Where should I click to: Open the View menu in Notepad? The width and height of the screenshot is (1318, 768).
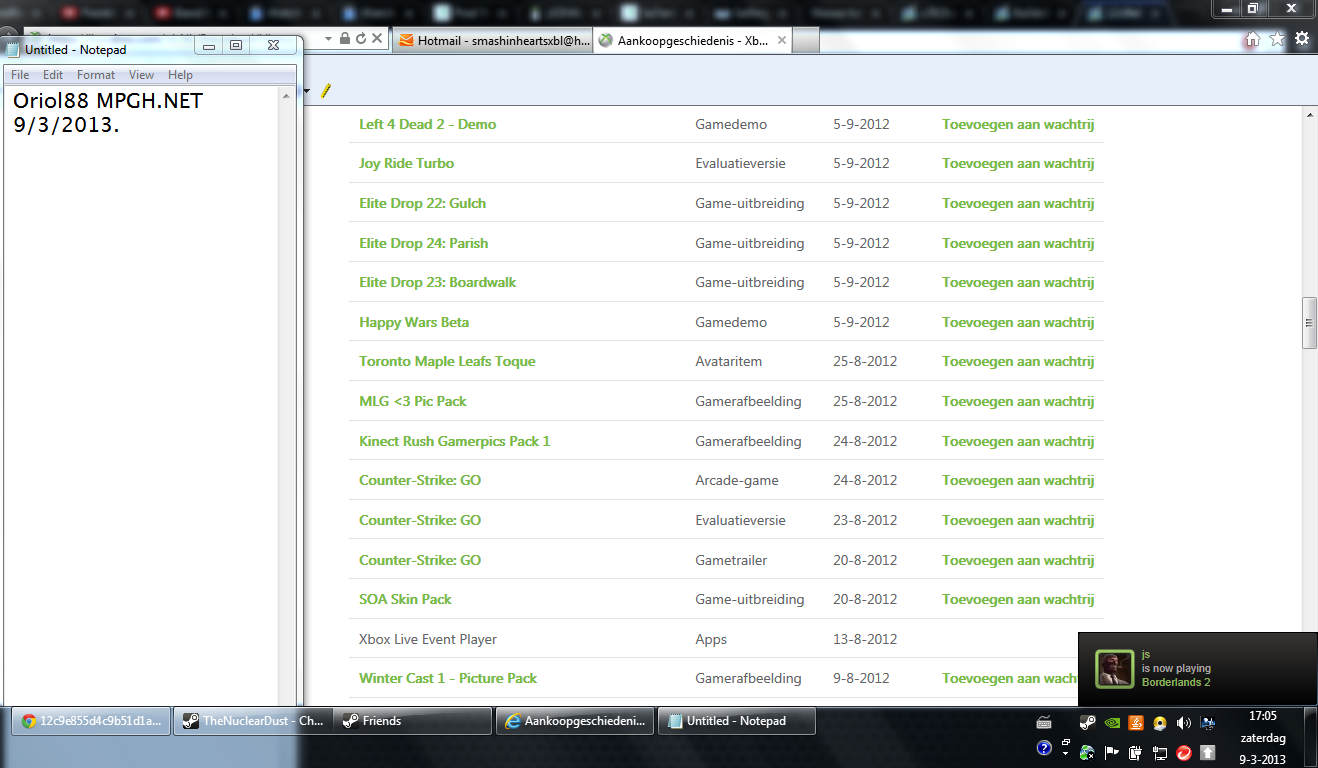(142, 75)
